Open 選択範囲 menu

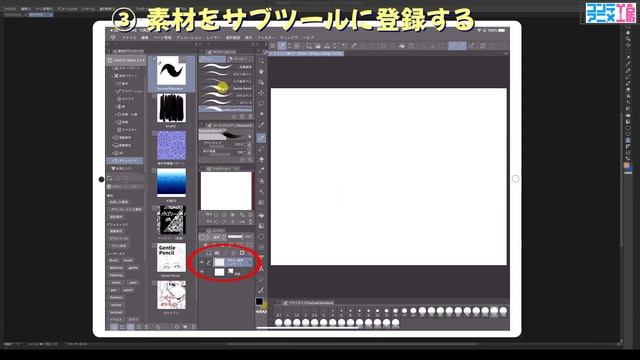click(233, 38)
